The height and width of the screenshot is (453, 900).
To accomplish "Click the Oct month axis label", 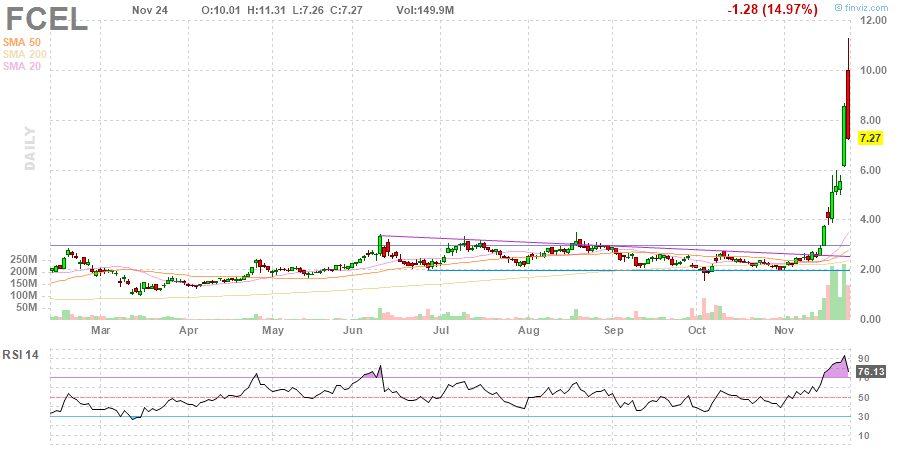I will (697, 330).
